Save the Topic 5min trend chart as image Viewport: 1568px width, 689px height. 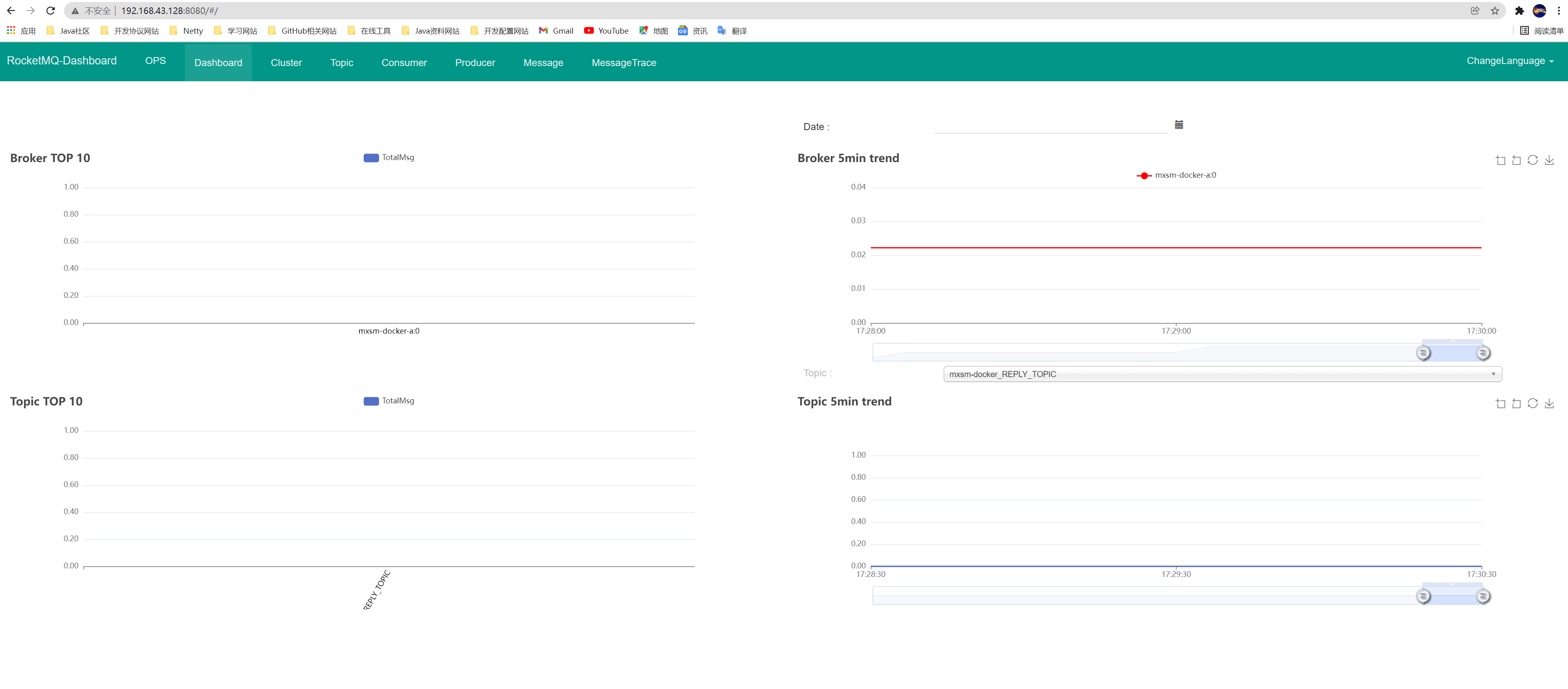[1549, 403]
